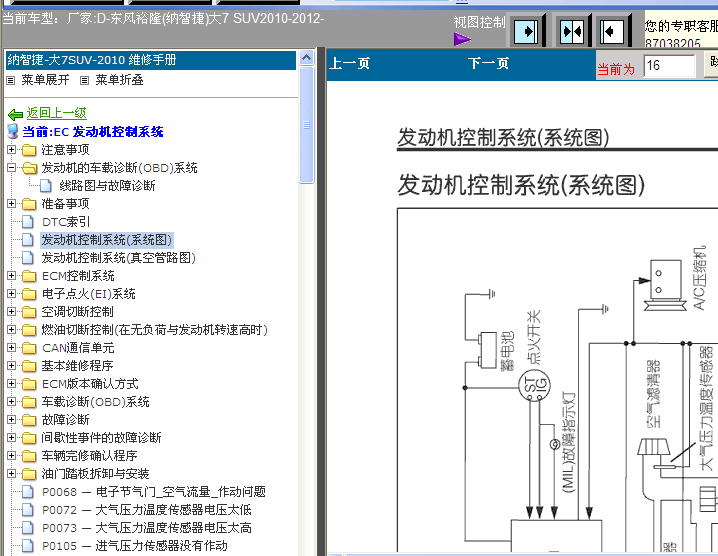The height and width of the screenshot is (556, 718).
Task: Click the 故障诊断 folder icon
Action: pyautogui.click(x=29, y=420)
